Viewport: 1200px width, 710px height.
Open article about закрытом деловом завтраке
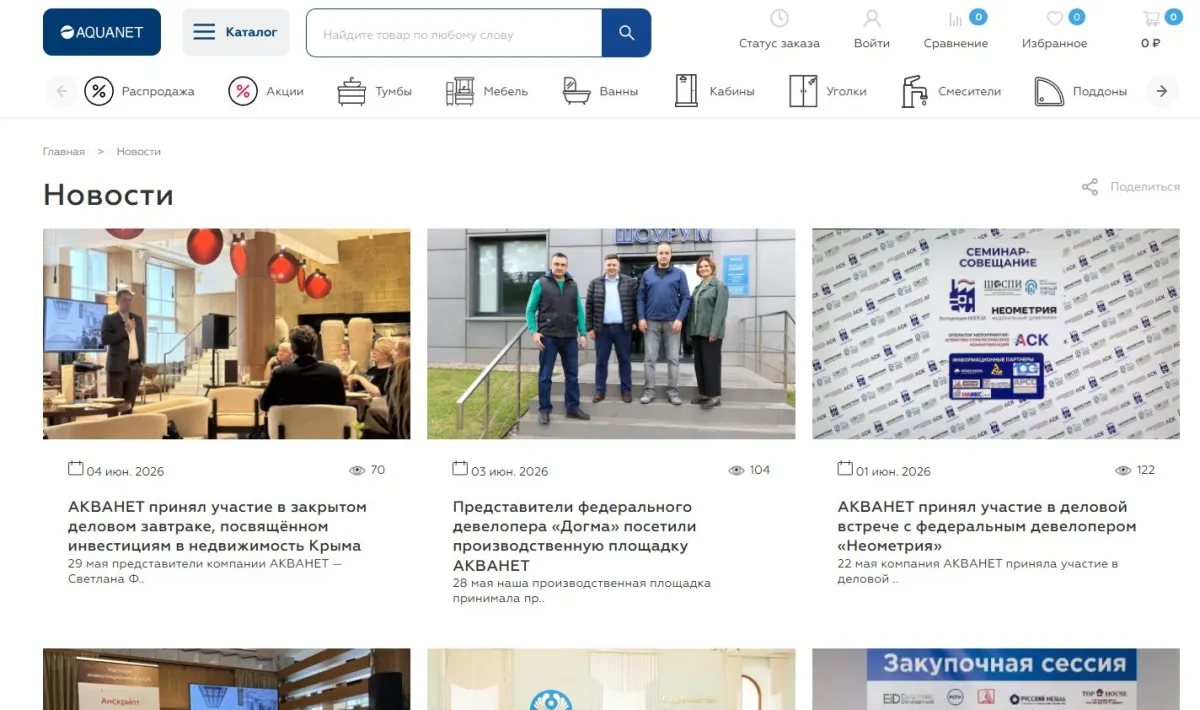tap(217, 526)
